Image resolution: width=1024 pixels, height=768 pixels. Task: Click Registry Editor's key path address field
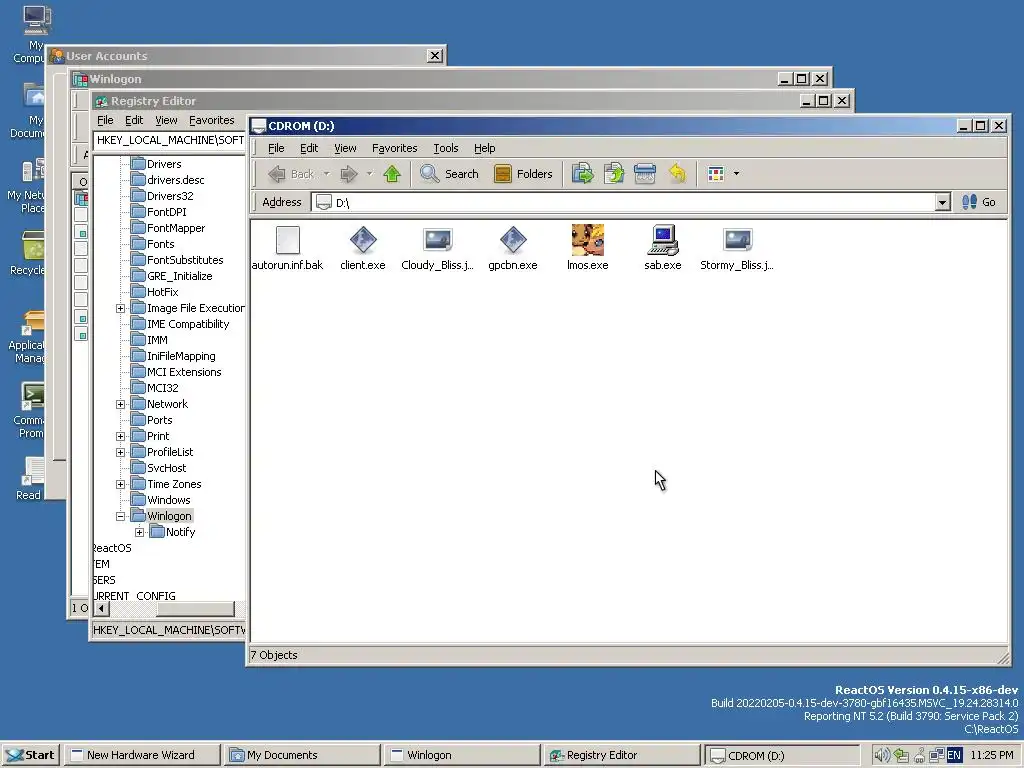click(170, 140)
